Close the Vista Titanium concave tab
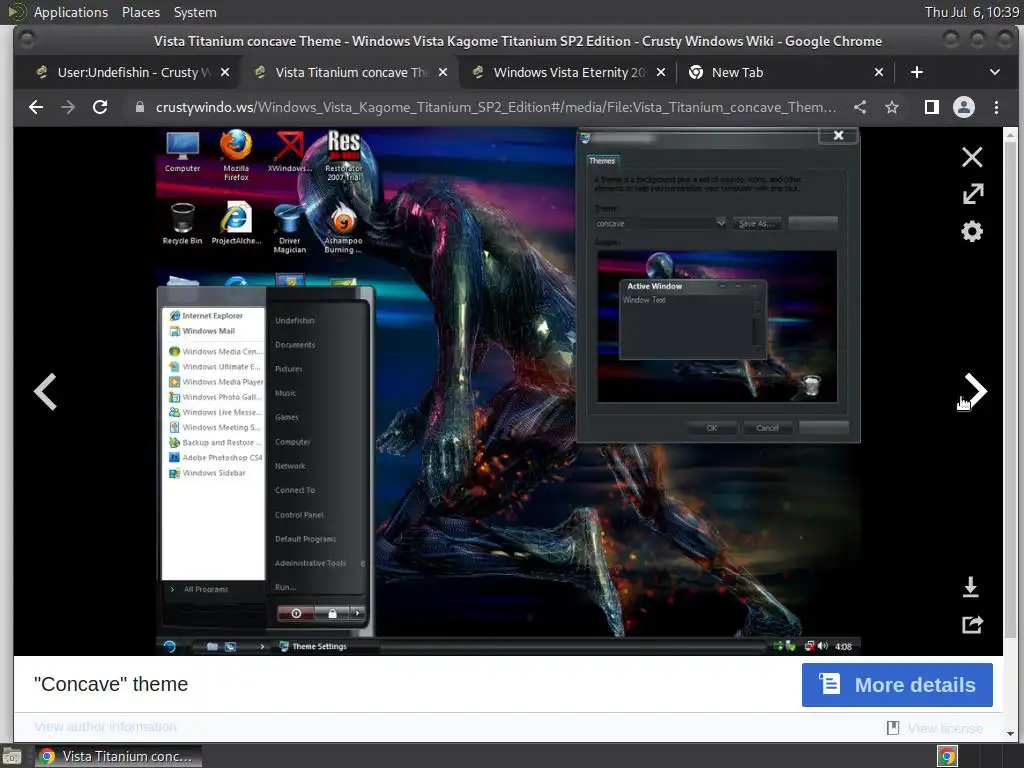This screenshot has height=768, width=1024. coord(443,72)
